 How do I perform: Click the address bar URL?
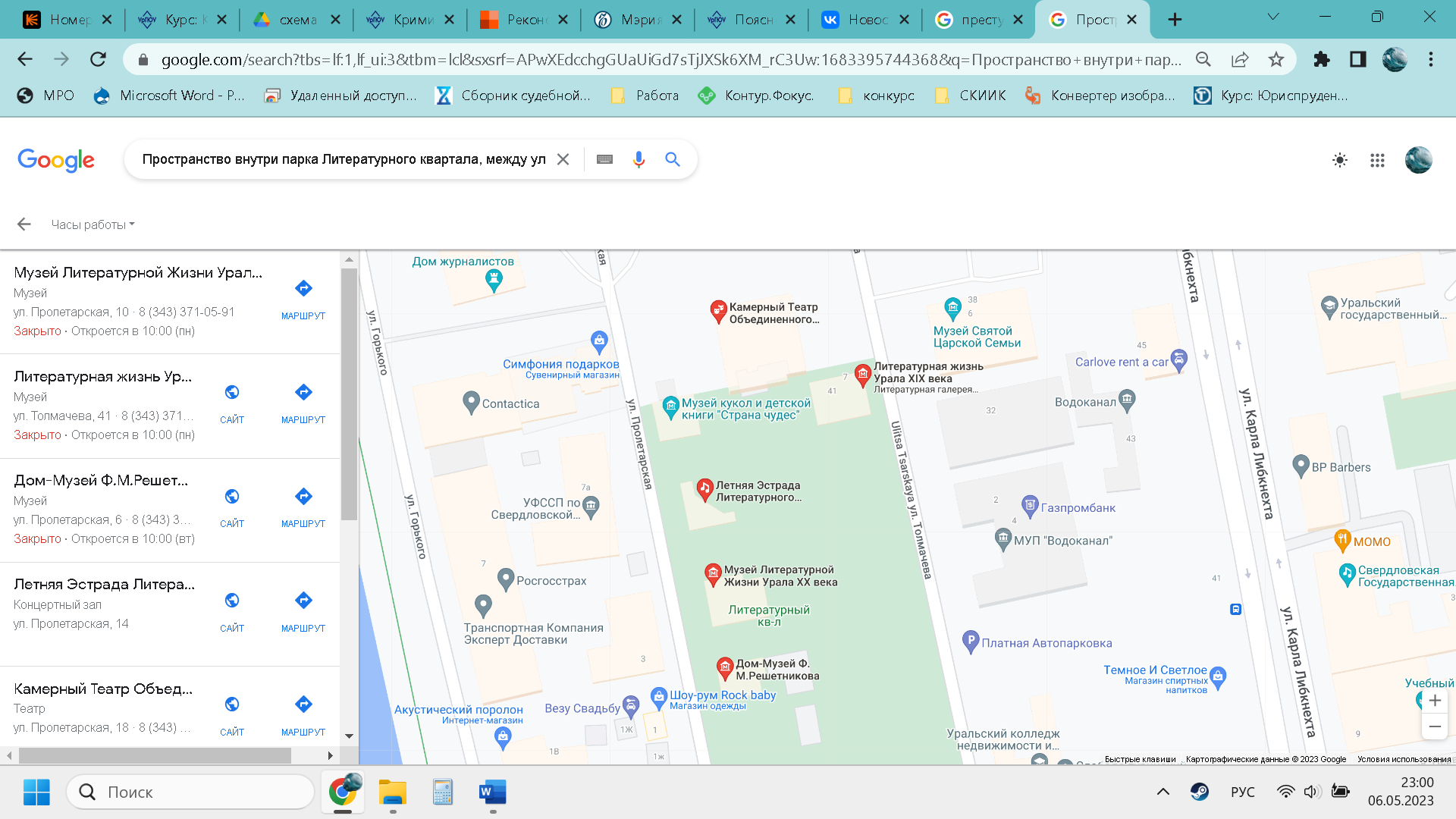pos(671,59)
